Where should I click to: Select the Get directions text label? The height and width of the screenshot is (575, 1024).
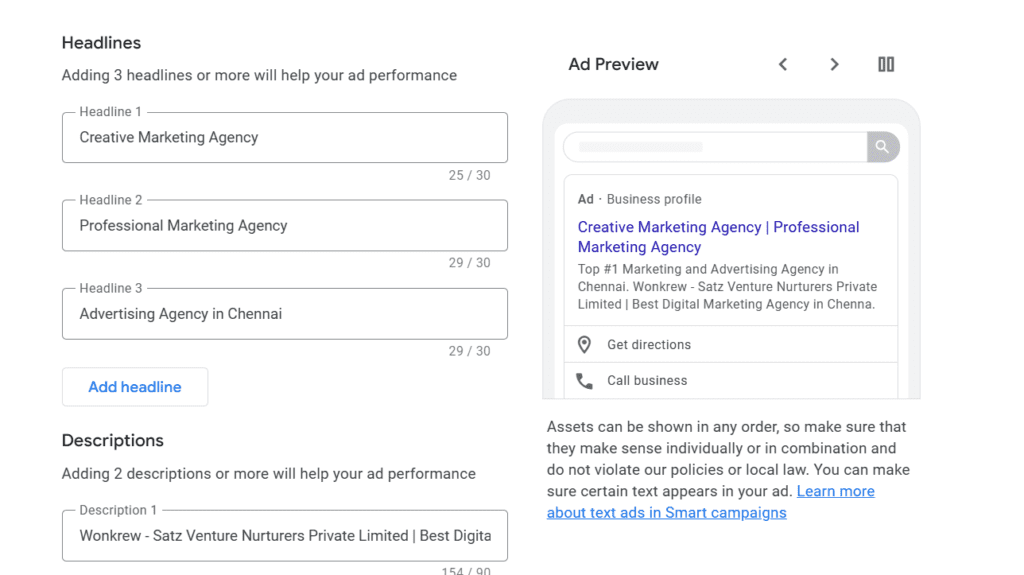pyautogui.click(x=649, y=345)
